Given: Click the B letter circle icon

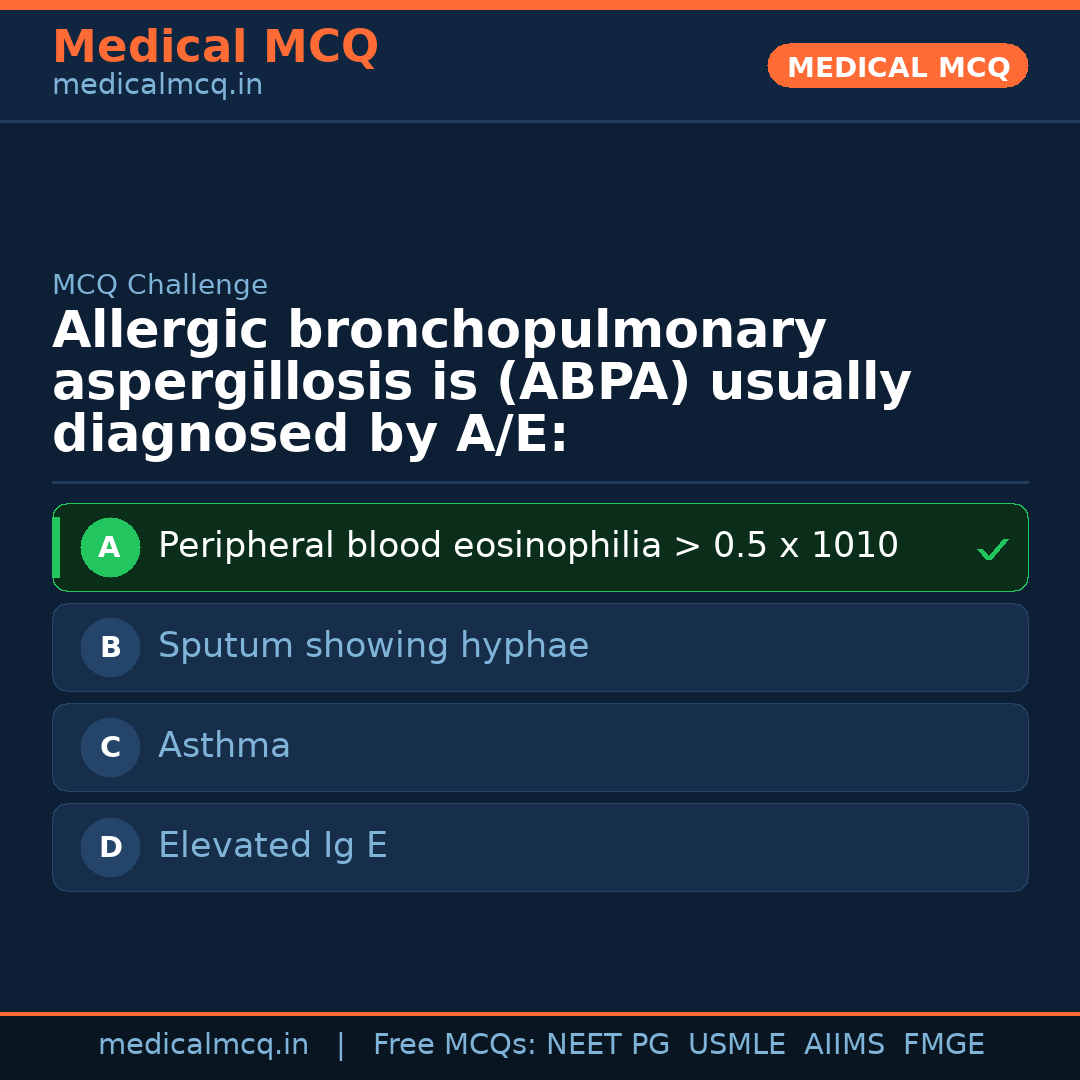Looking at the screenshot, I should 110,647.
